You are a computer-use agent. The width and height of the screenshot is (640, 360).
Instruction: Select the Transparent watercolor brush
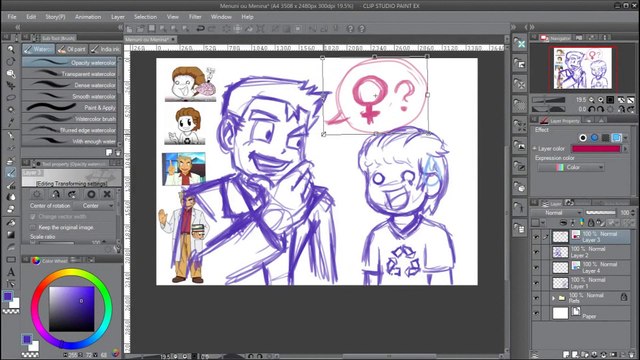coord(69,74)
